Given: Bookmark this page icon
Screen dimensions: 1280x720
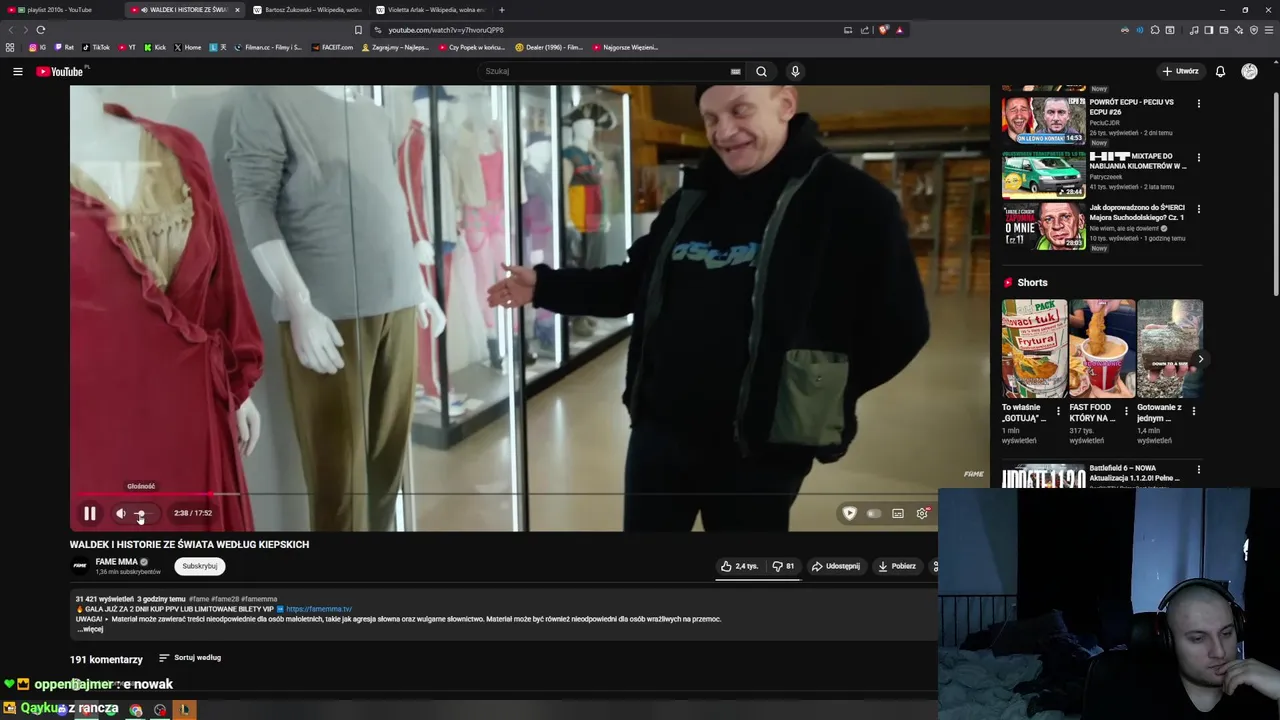Looking at the screenshot, I should [358, 30].
